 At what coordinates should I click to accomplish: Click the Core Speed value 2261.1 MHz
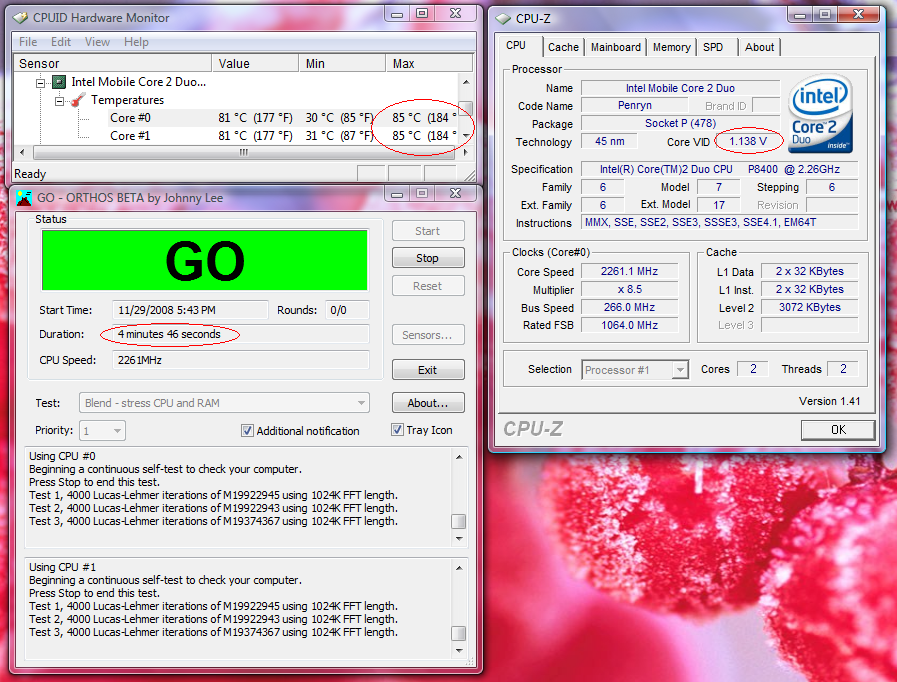(629, 271)
